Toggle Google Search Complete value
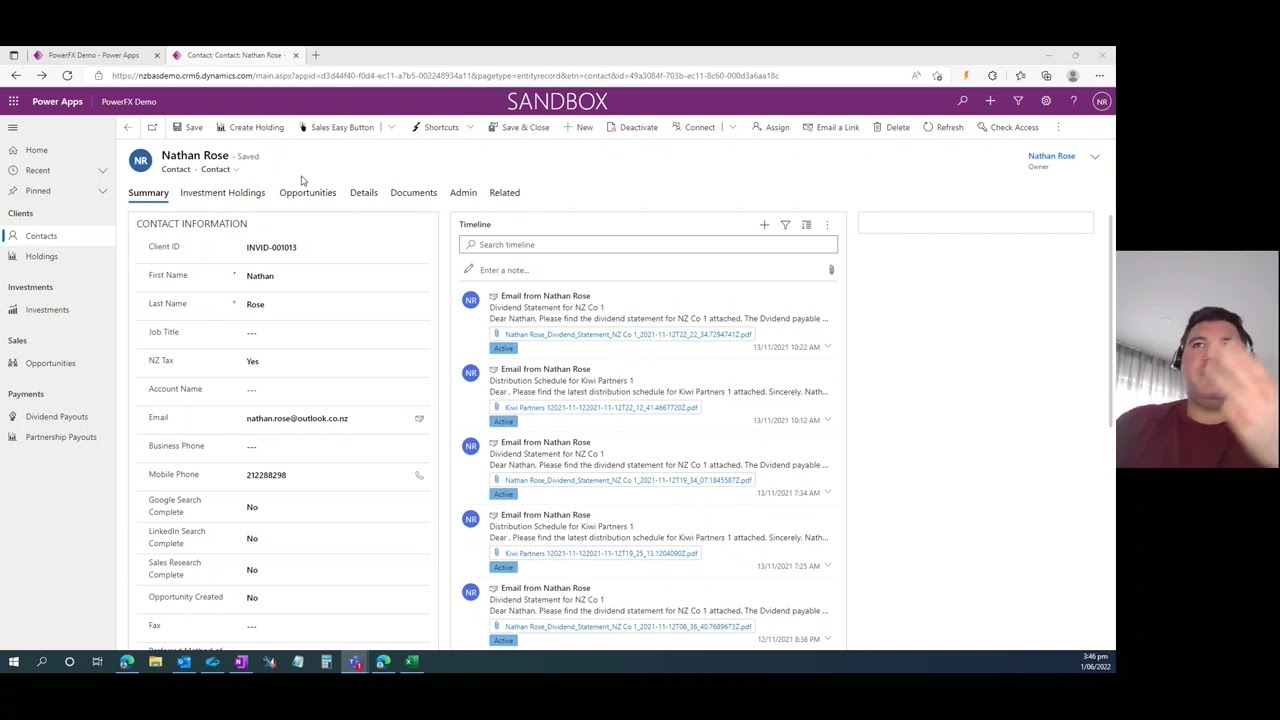This screenshot has width=1280, height=720. point(252,507)
